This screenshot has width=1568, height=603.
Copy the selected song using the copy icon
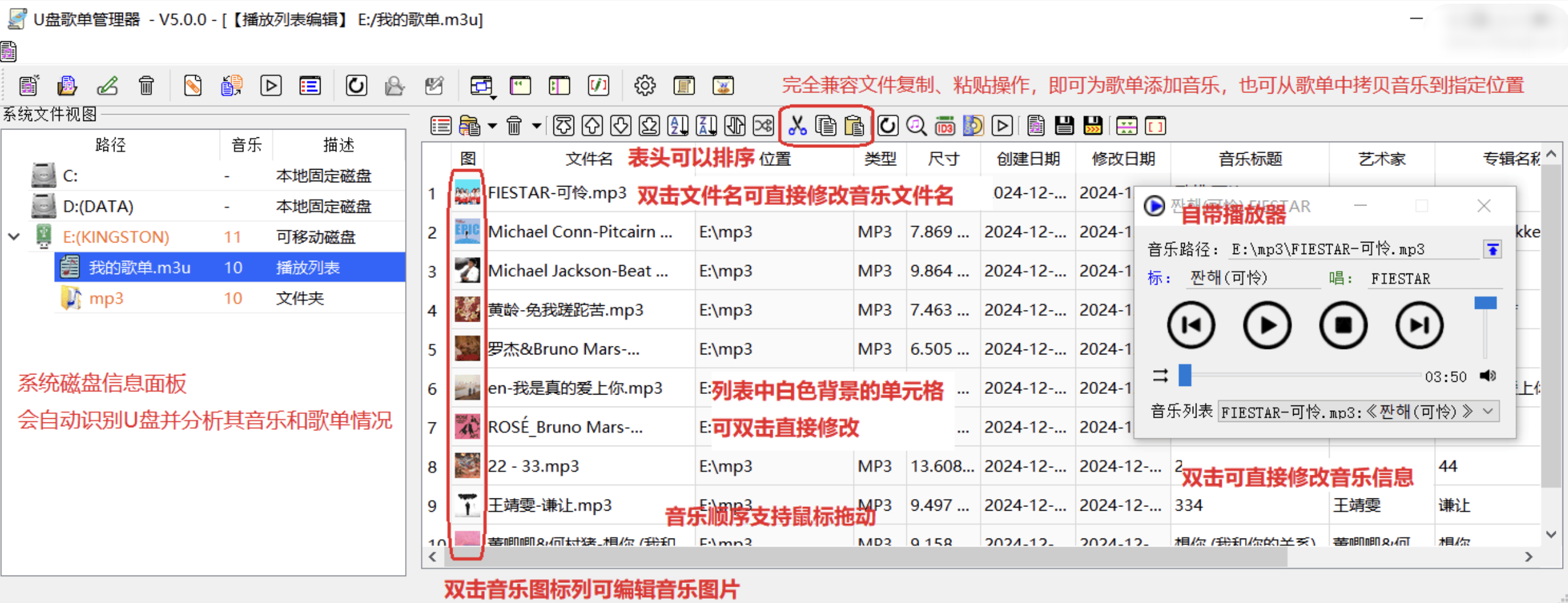[x=826, y=125]
